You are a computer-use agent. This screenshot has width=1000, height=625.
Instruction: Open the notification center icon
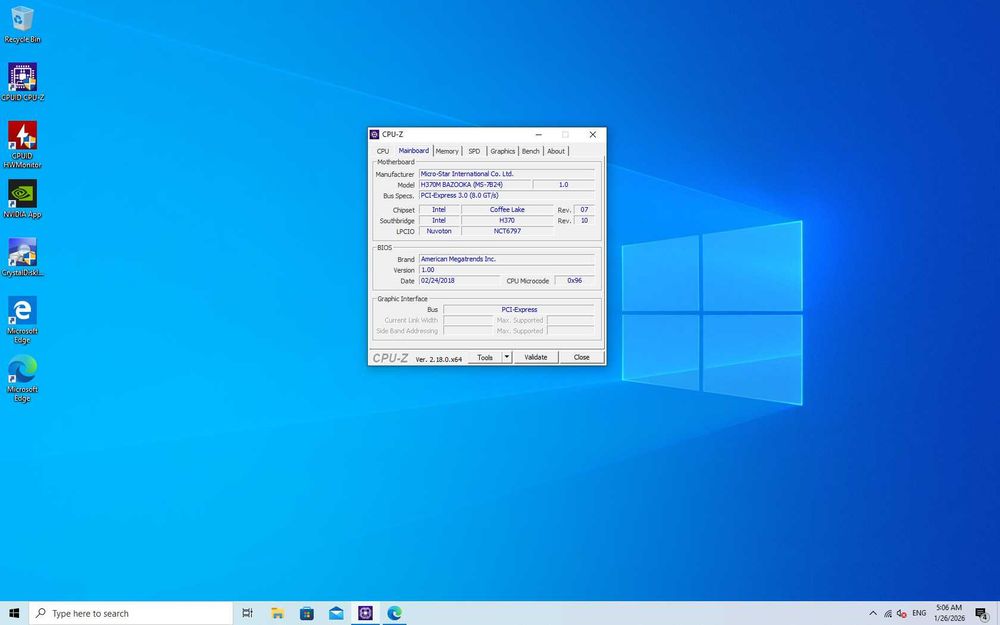(982, 614)
